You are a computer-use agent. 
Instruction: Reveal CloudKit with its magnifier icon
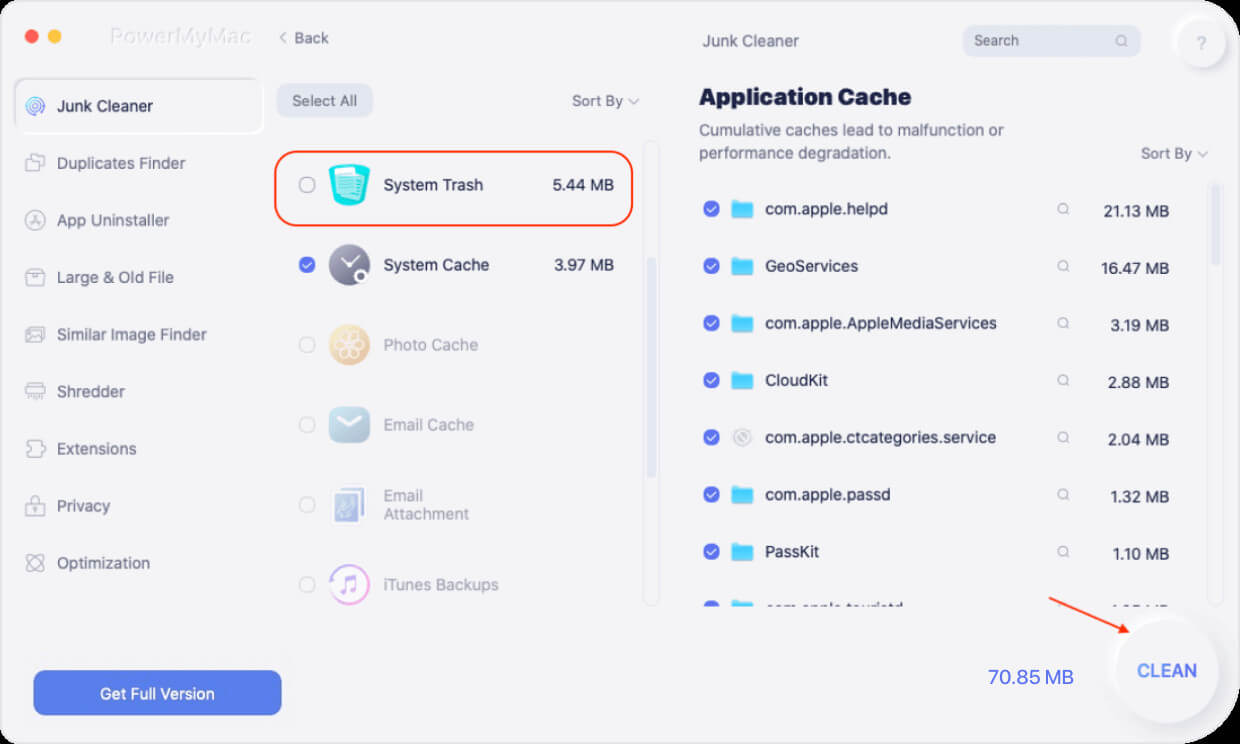coord(1063,380)
